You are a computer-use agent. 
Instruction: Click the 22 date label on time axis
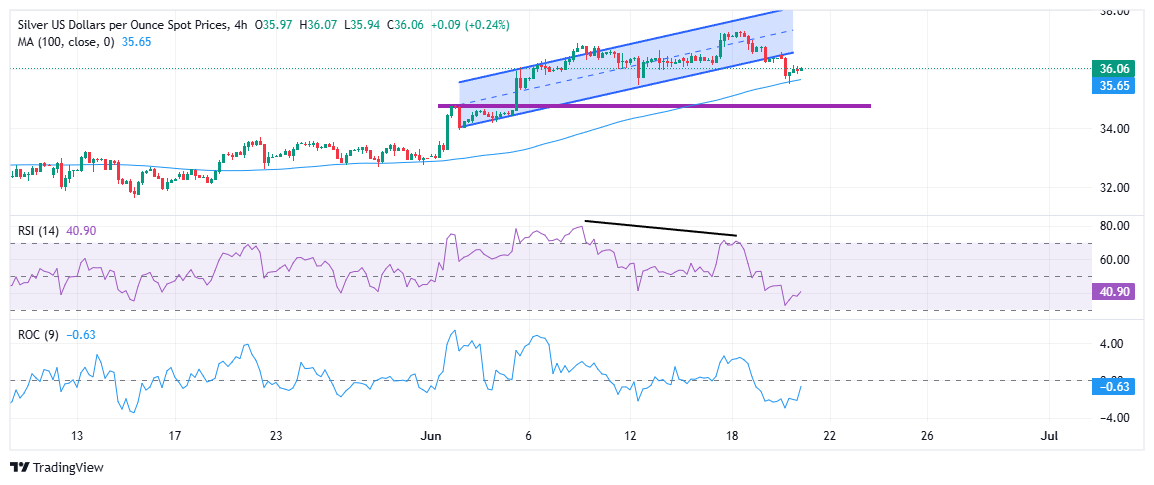[x=829, y=436]
